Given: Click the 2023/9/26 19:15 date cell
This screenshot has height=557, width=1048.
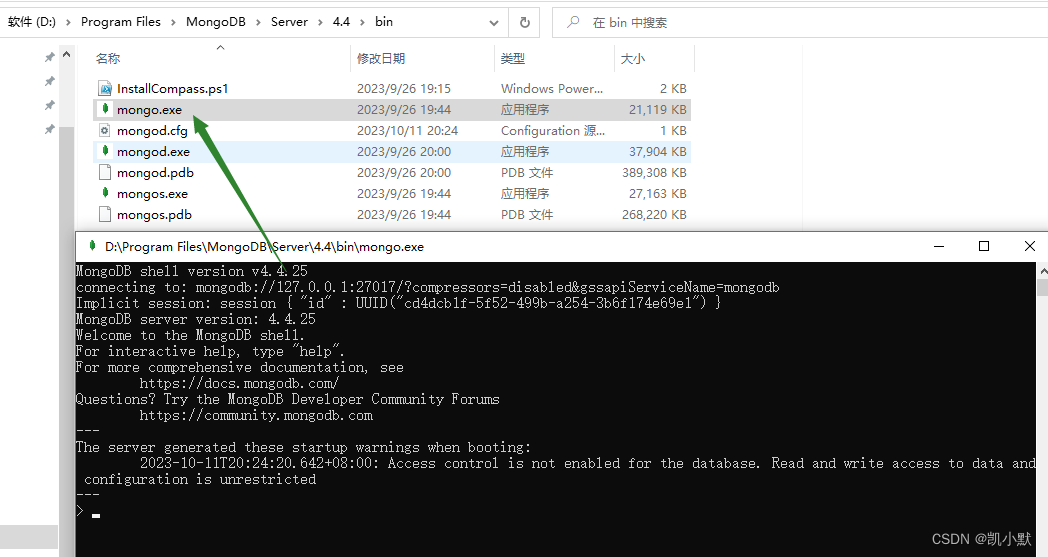Looking at the screenshot, I should [x=404, y=88].
